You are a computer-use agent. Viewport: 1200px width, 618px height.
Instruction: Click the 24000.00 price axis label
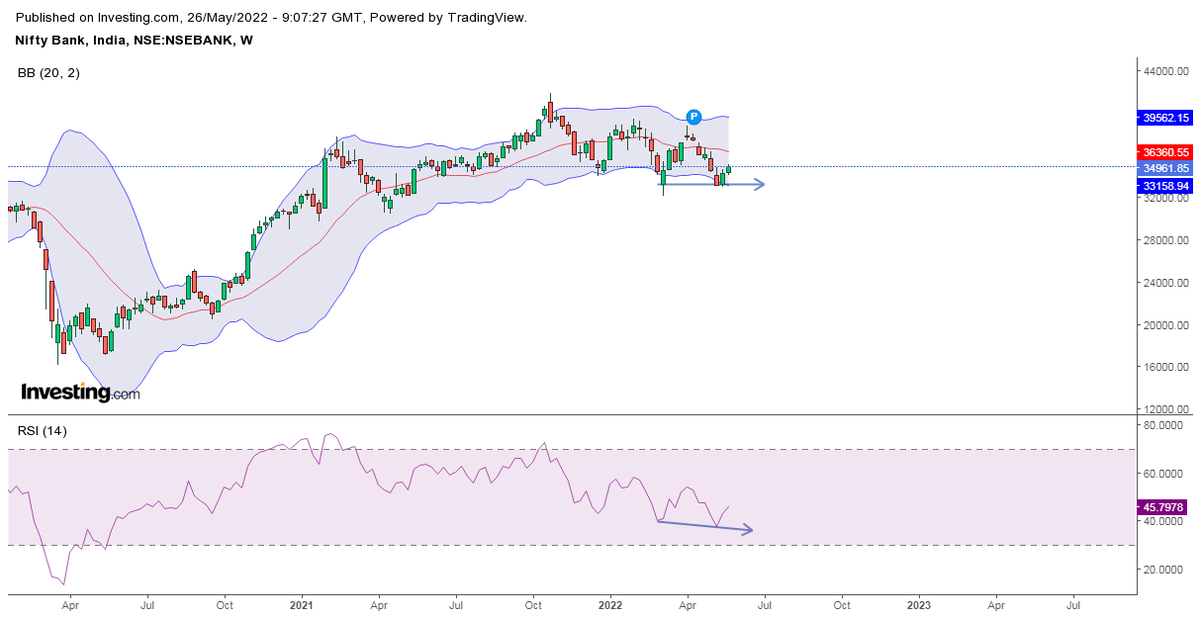1167,283
